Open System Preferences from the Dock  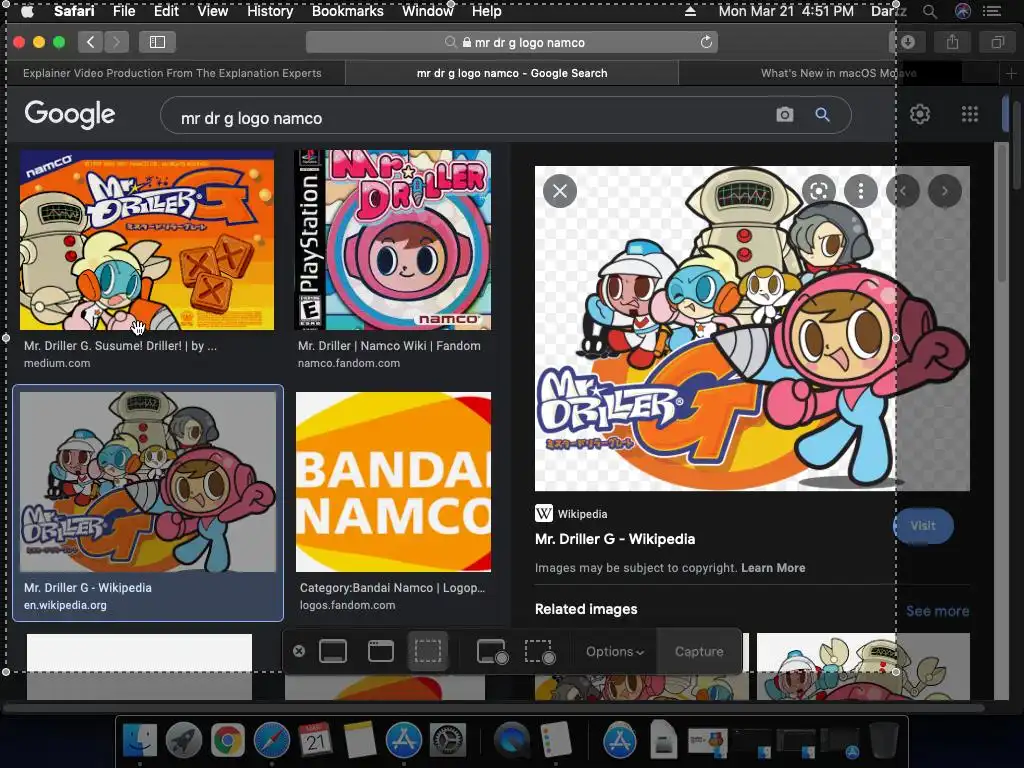pyautogui.click(x=447, y=741)
